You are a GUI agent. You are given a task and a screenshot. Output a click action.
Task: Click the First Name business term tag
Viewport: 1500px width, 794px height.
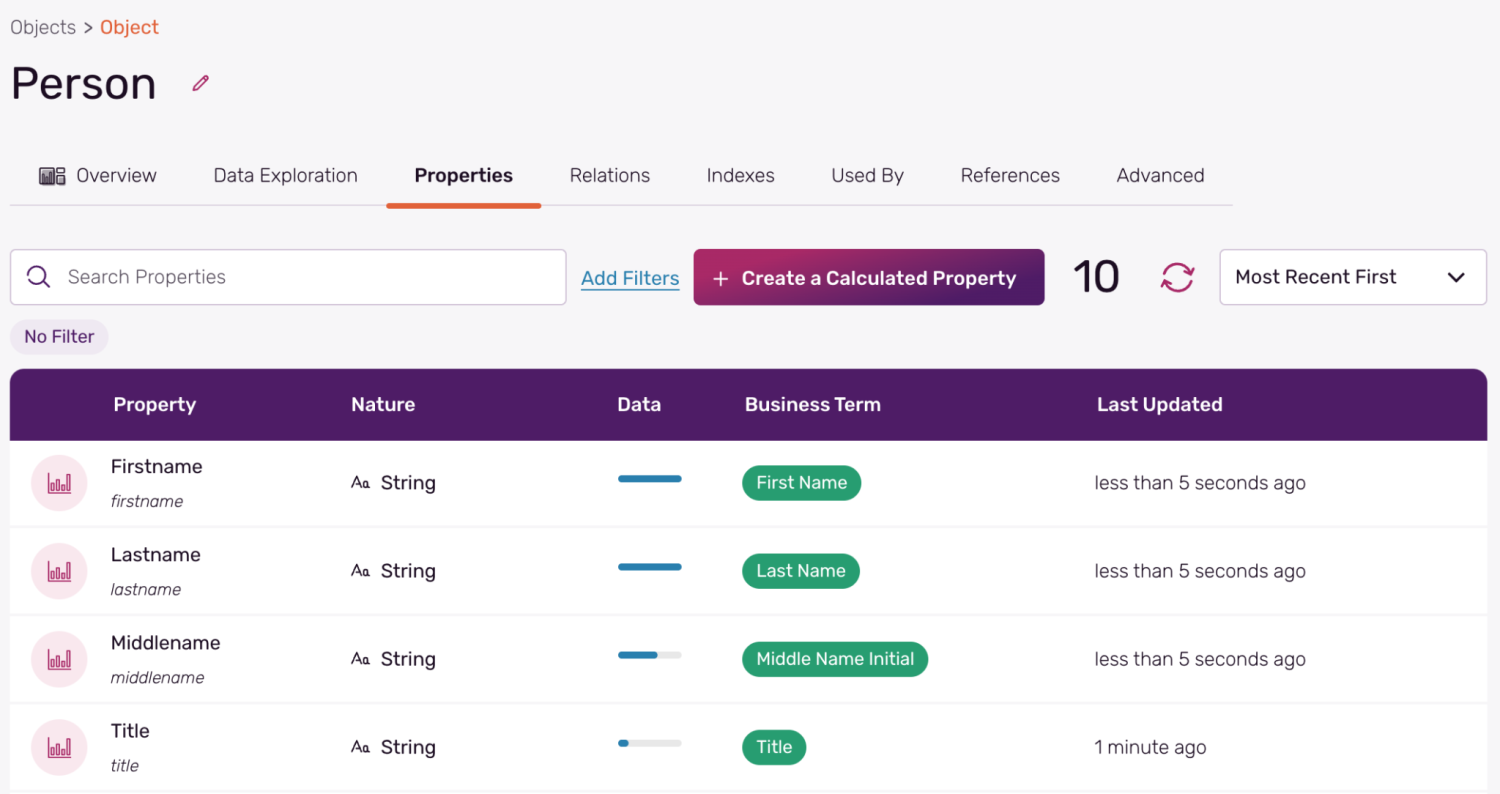[x=801, y=483]
